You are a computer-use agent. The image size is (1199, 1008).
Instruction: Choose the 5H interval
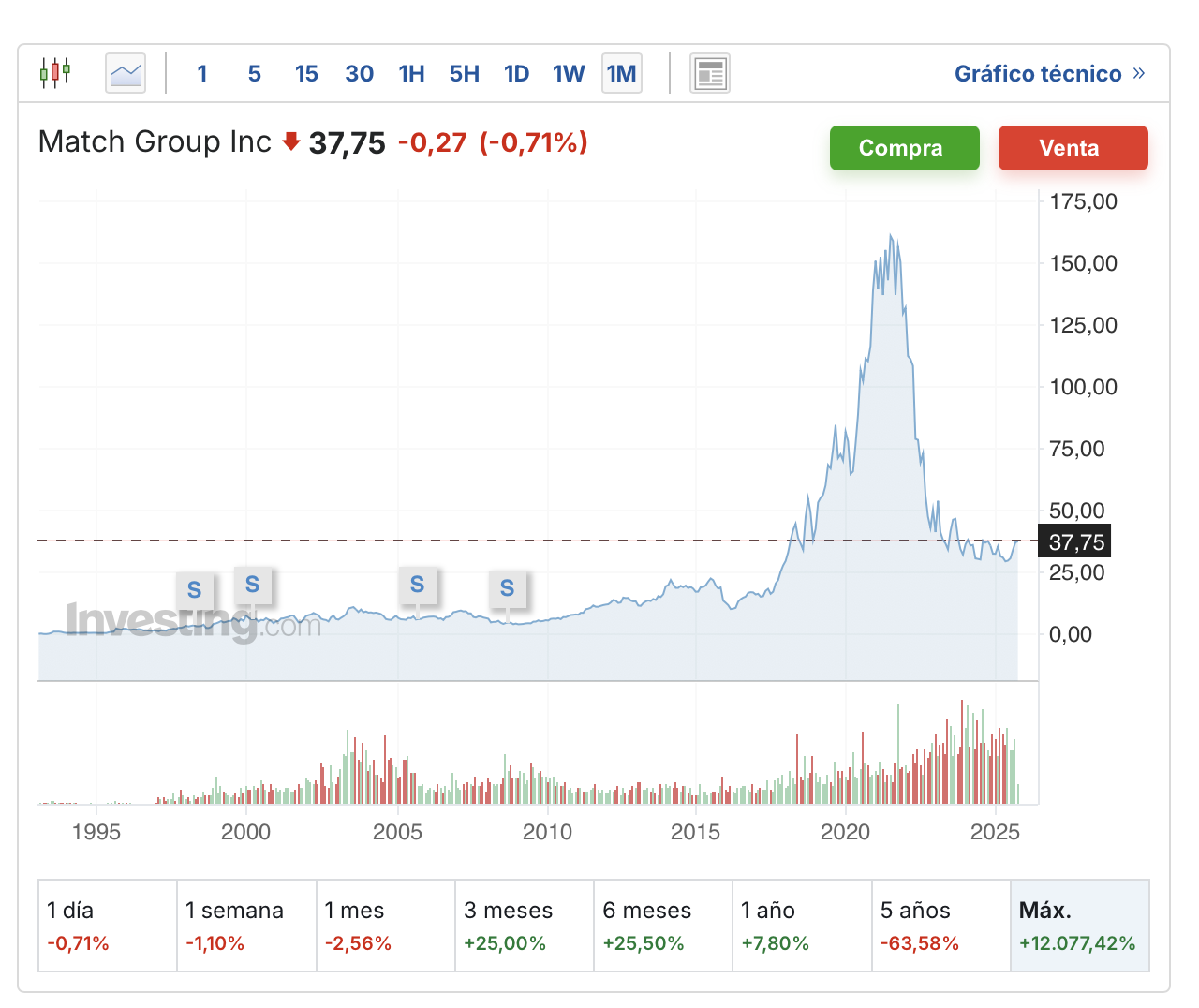click(464, 73)
